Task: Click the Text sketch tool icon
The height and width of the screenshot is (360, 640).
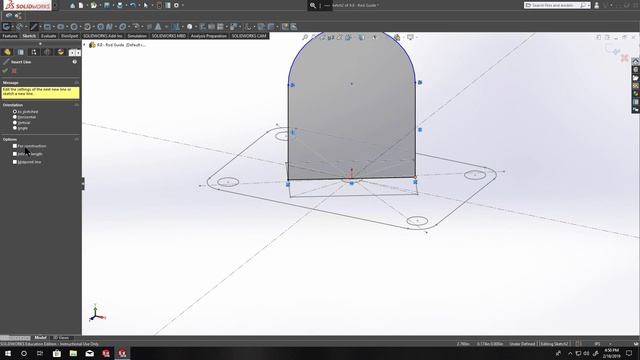Action: [158, 27]
